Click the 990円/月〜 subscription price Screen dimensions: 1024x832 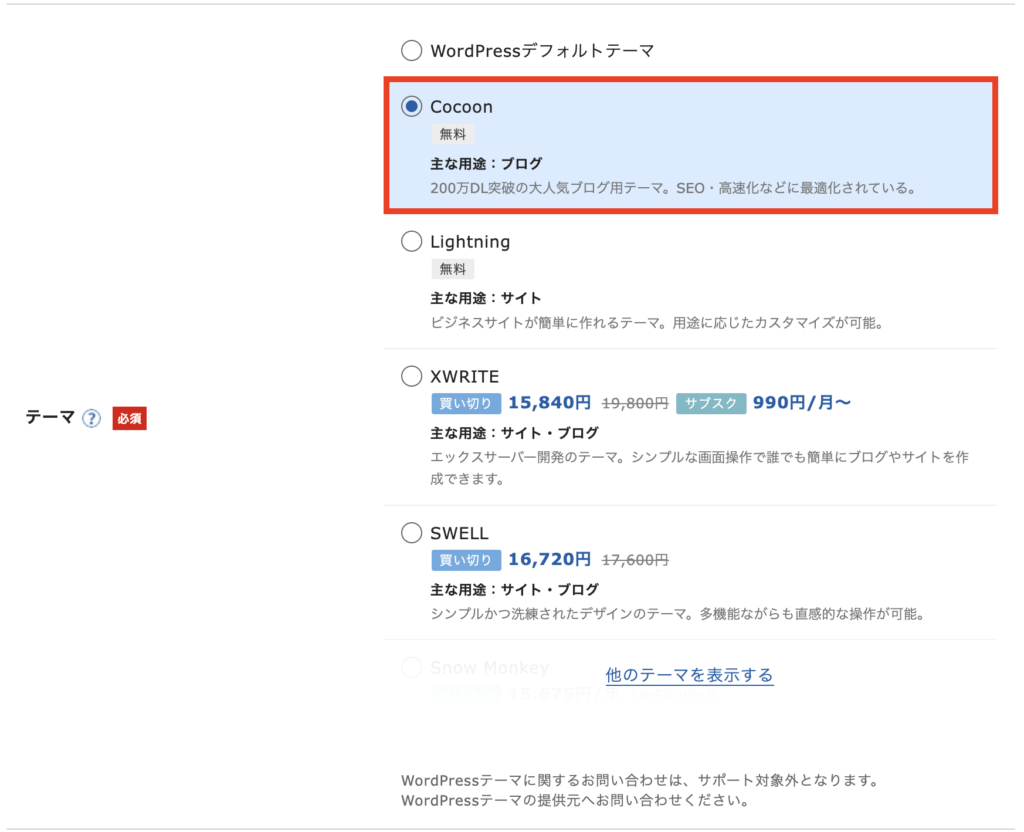click(x=802, y=403)
